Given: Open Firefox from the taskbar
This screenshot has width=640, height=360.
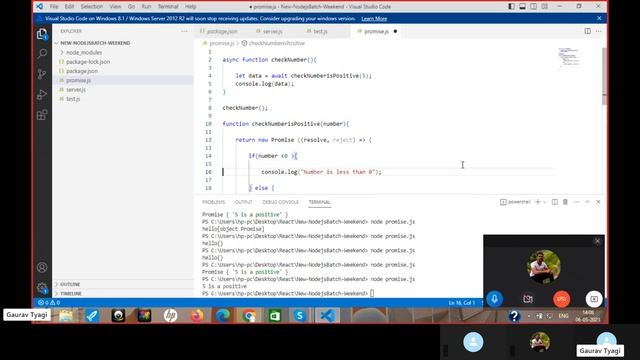Looking at the screenshot, I should (x=197, y=316).
